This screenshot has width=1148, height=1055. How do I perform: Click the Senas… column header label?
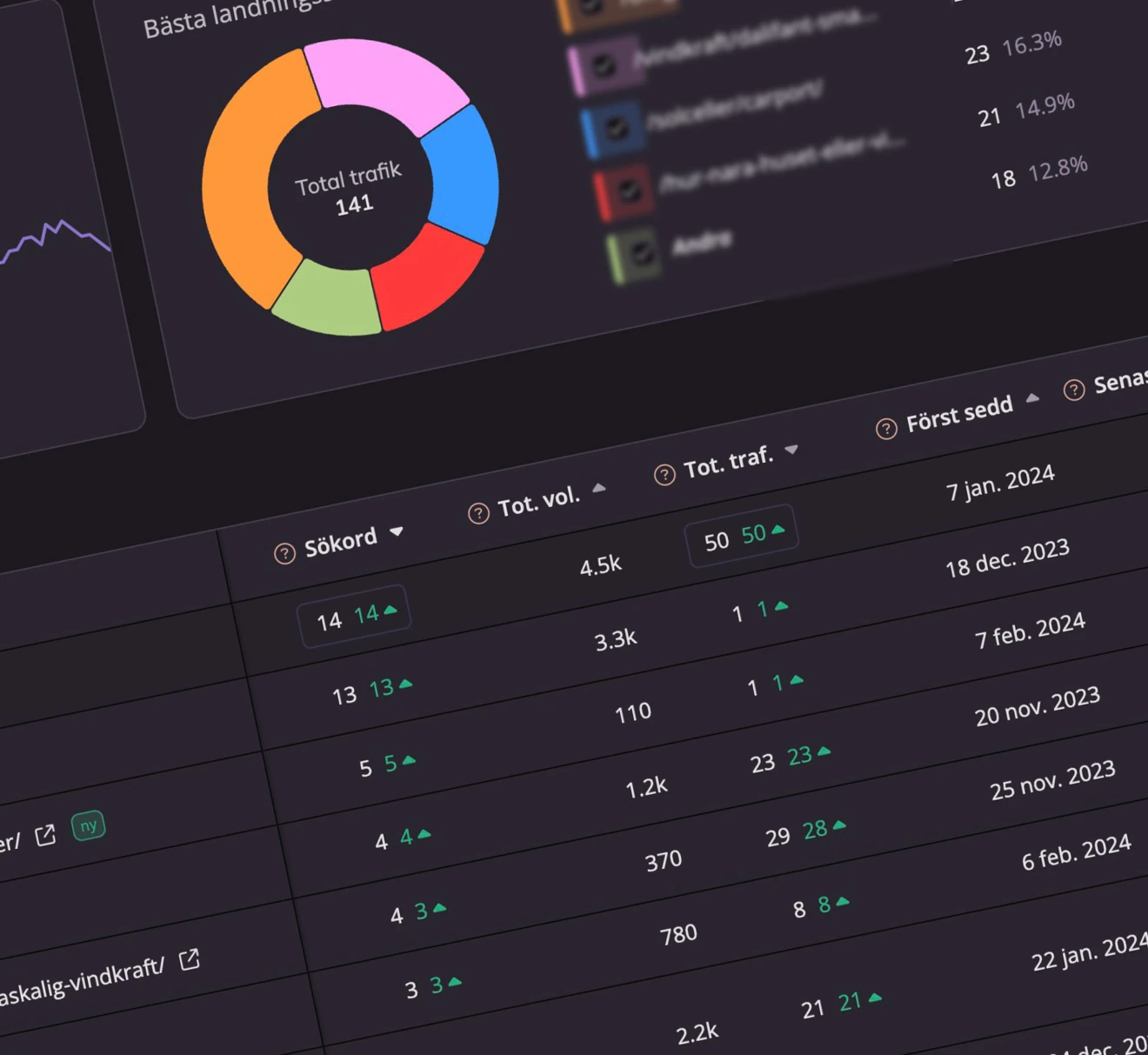[1120, 381]
